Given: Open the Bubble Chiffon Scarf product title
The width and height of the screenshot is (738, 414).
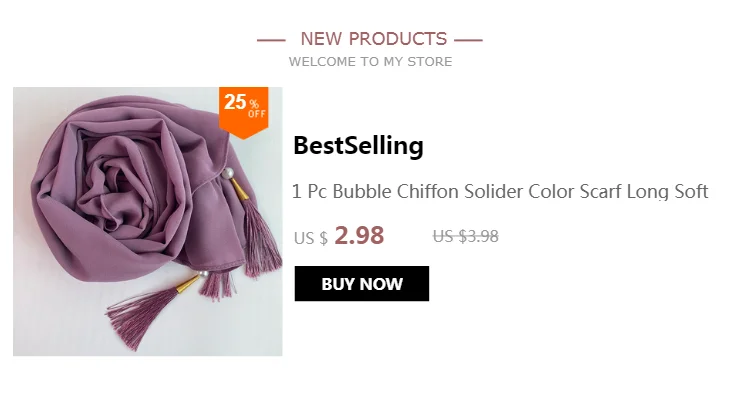Looking at the screenshot, I should point(500,192).
